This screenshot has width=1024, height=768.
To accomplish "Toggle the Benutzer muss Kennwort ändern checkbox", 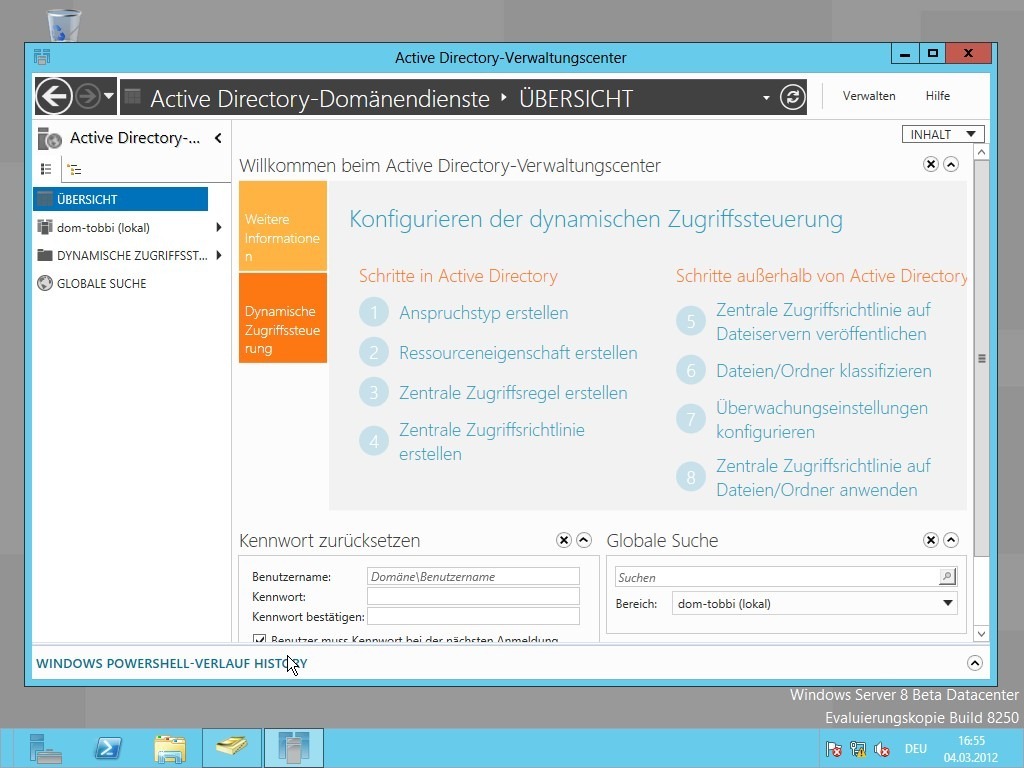I will coord(259,639).
